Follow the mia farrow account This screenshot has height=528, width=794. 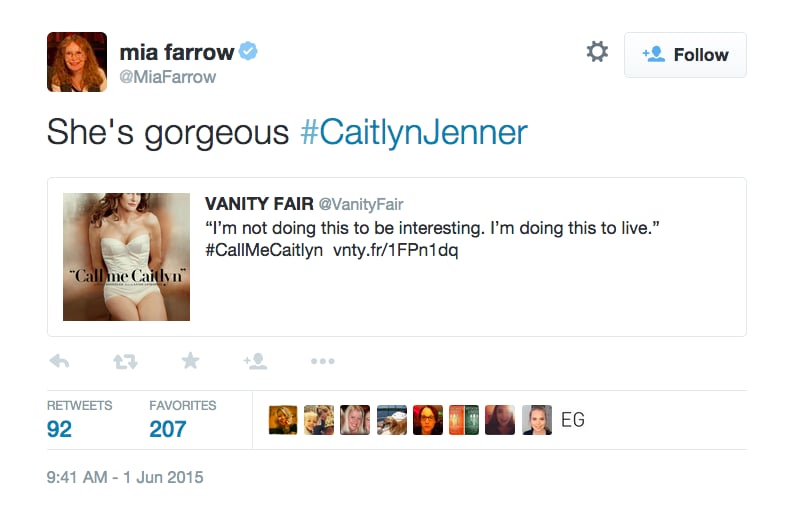pos(685,55)
